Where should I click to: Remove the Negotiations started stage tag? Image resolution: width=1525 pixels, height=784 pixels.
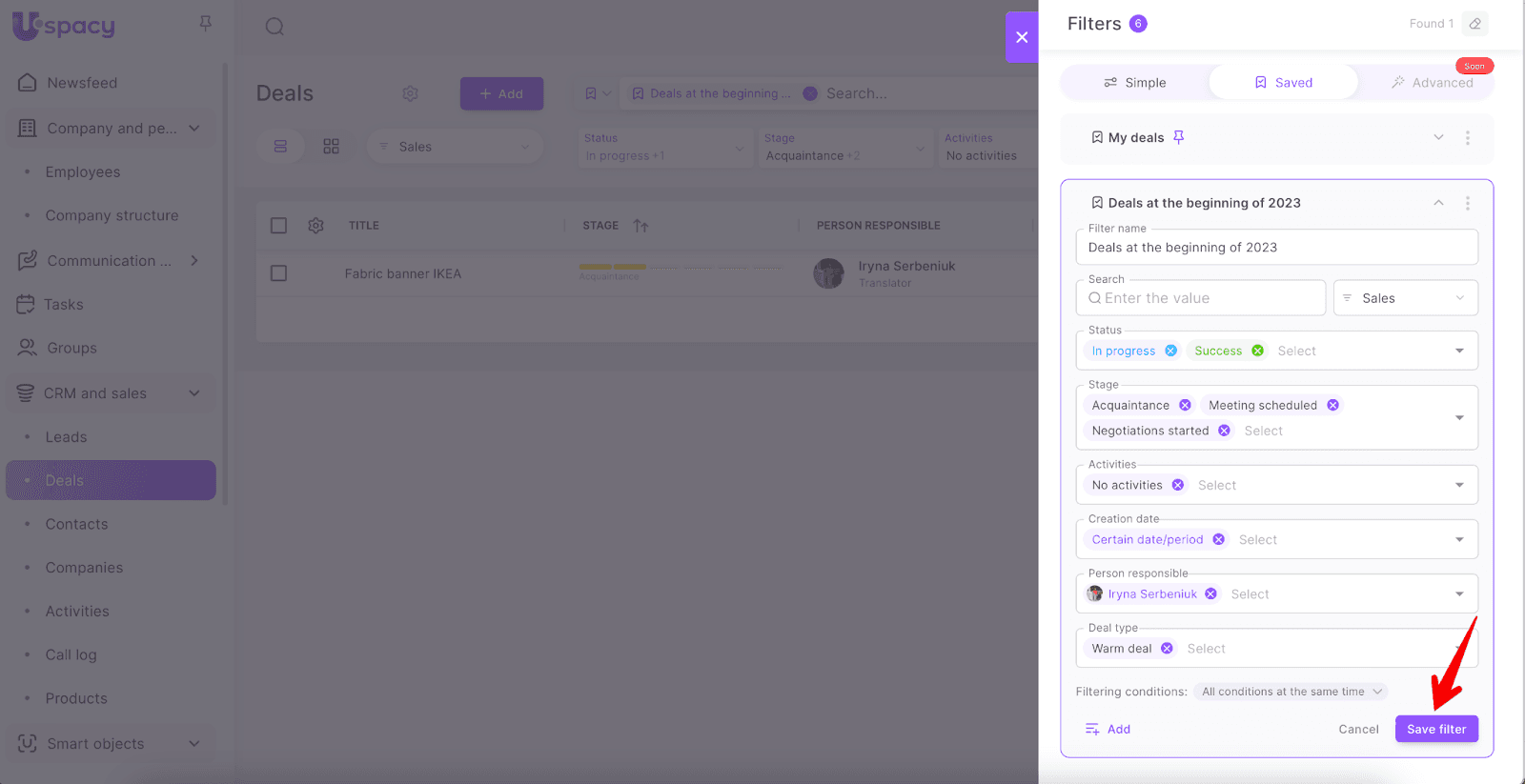[1225, 431]
